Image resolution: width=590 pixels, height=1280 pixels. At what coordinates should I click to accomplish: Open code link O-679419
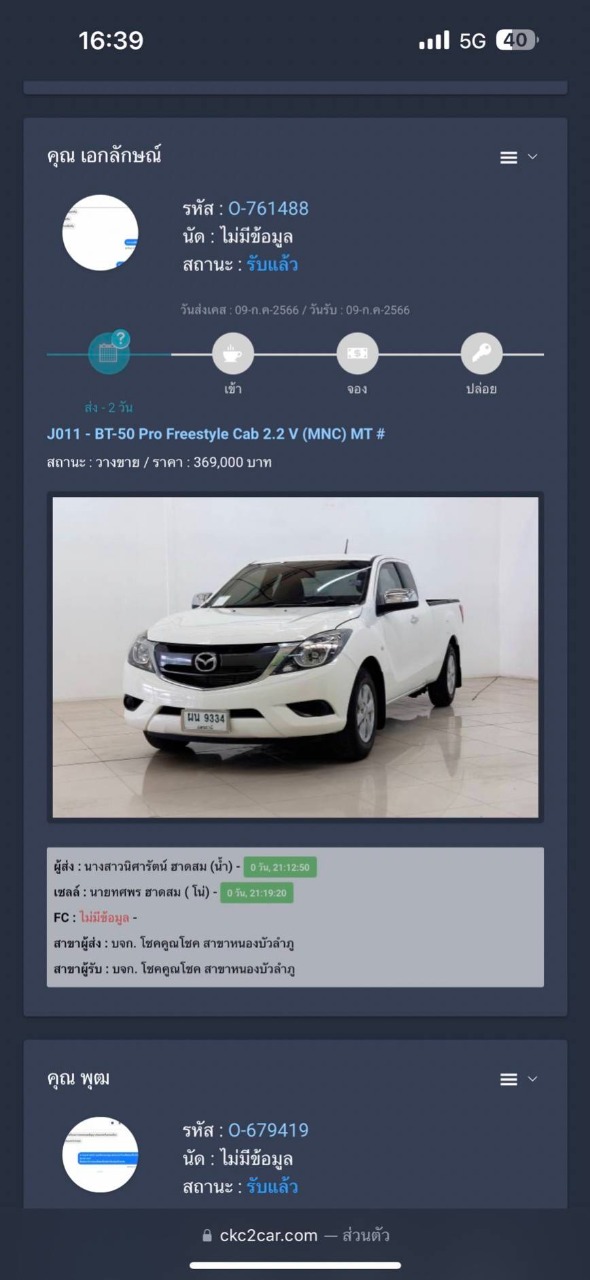pyautogui.click(x=268, y=1131)
